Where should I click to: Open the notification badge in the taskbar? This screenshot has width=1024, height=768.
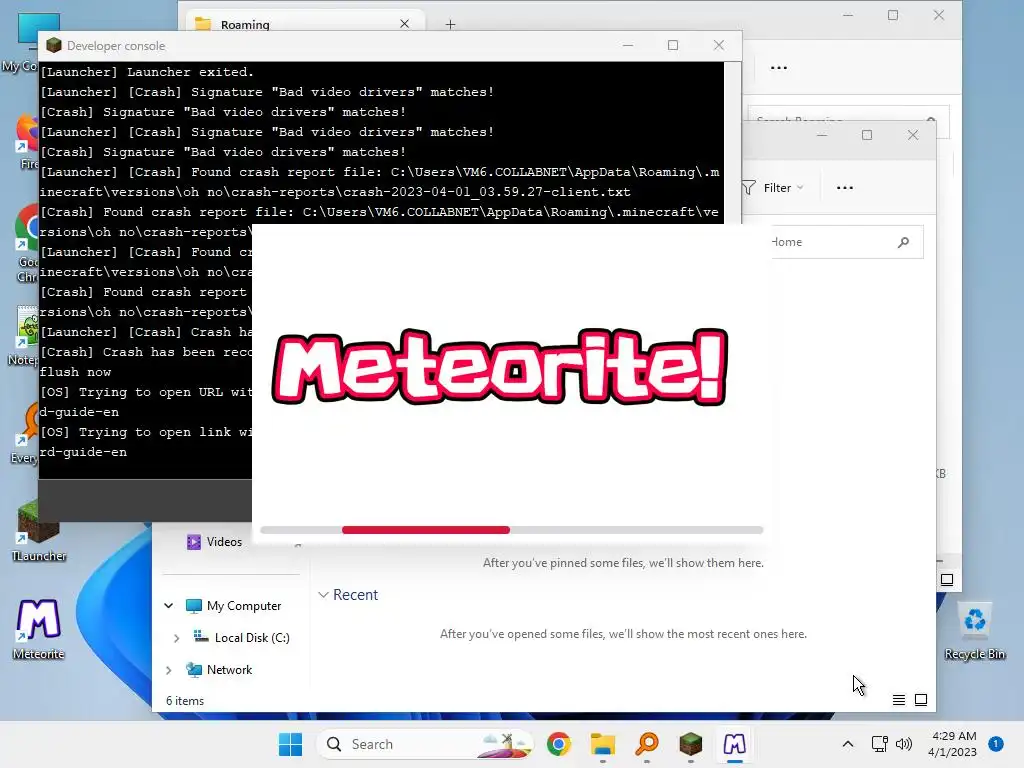(996, 744)
